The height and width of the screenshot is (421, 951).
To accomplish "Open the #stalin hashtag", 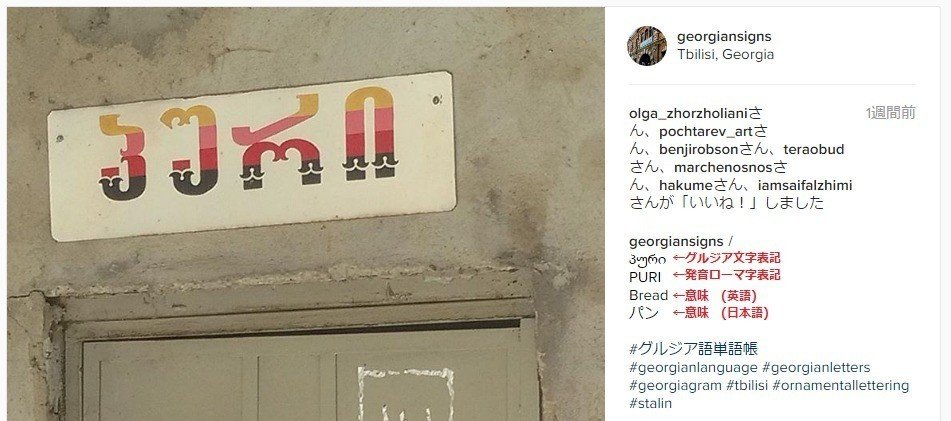I will (x=650, y=403).
